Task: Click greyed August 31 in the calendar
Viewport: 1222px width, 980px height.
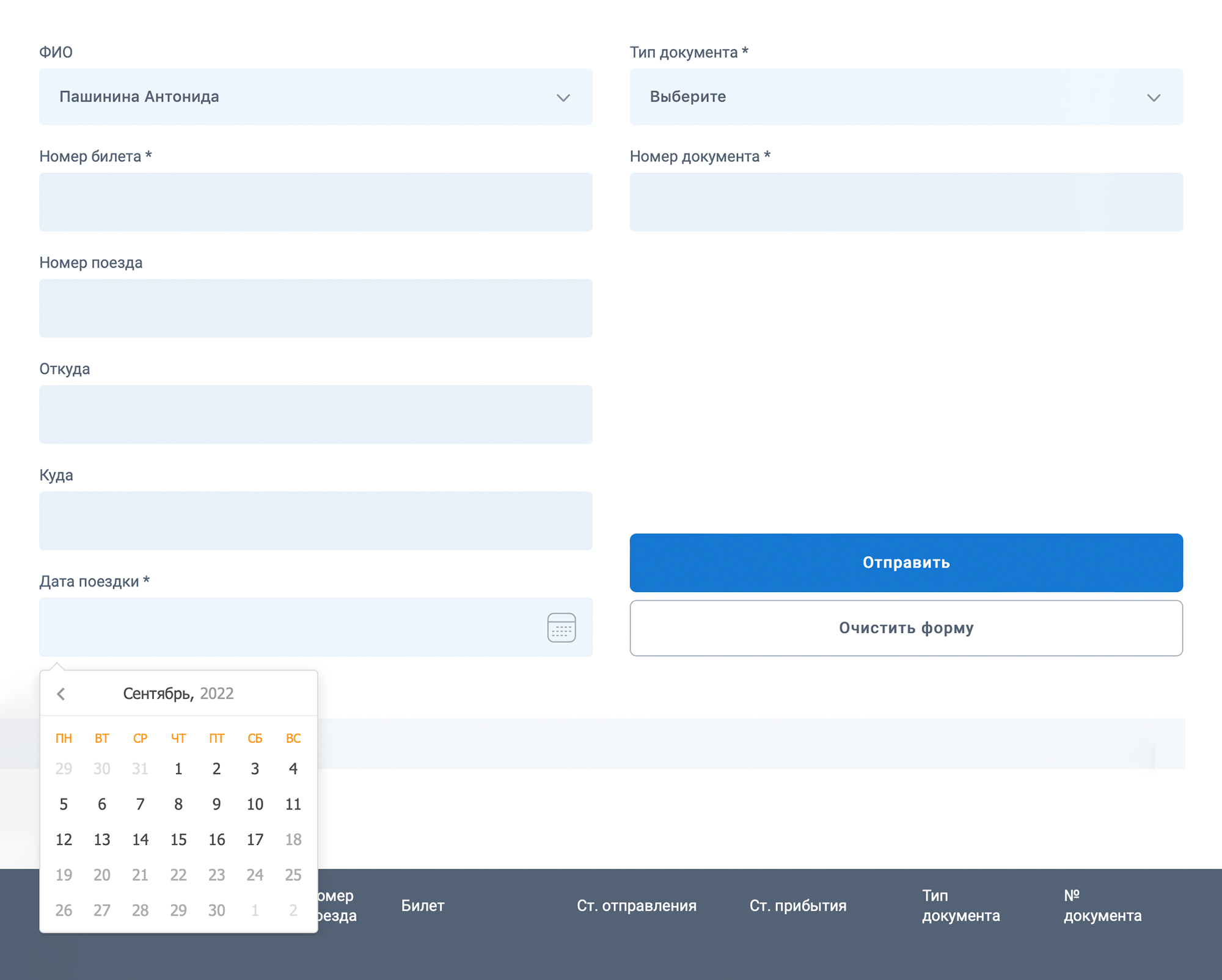Action: click(140, 769)
